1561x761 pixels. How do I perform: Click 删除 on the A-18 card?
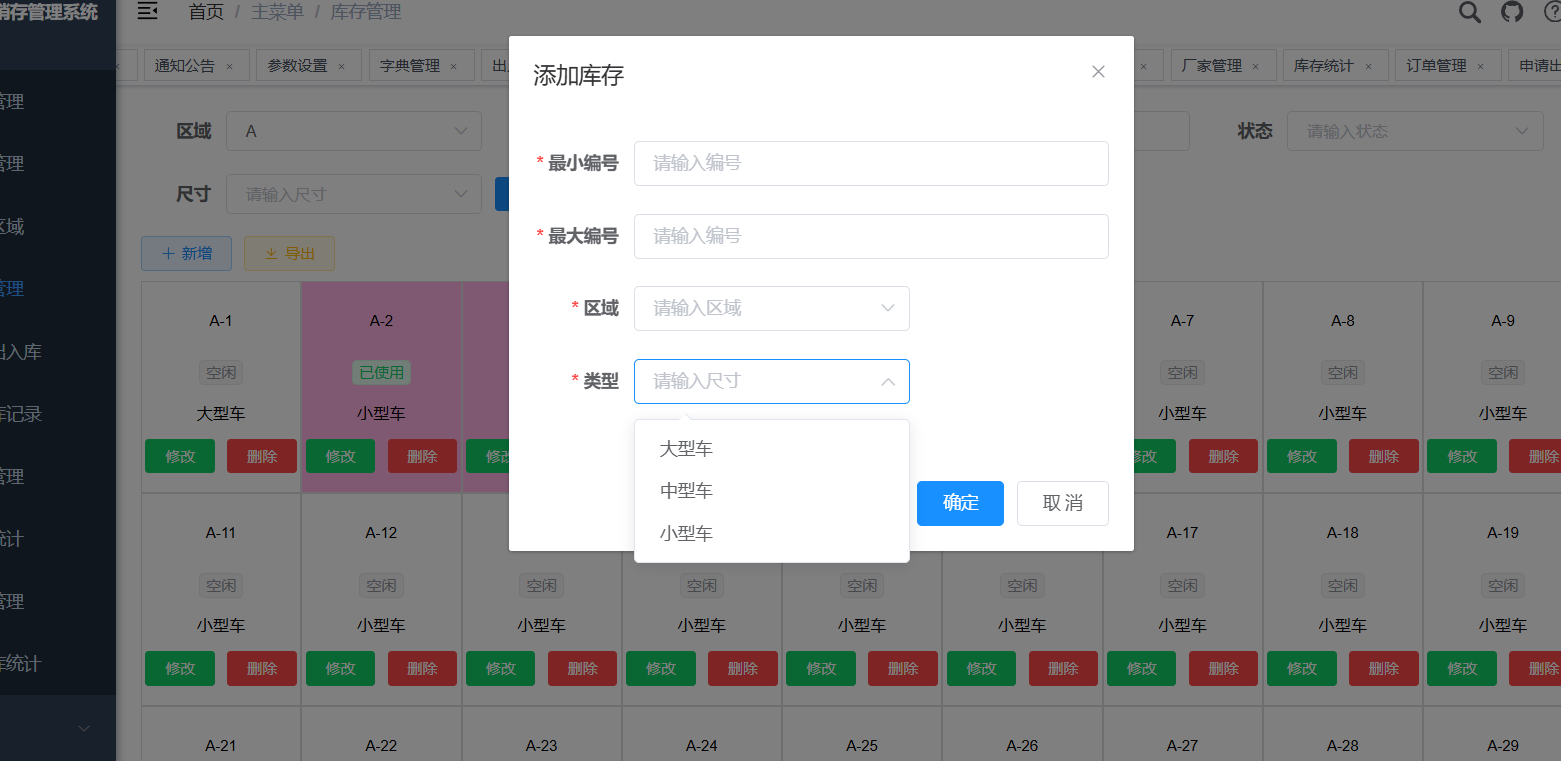pyautogui.click(x=1383, y=668)
